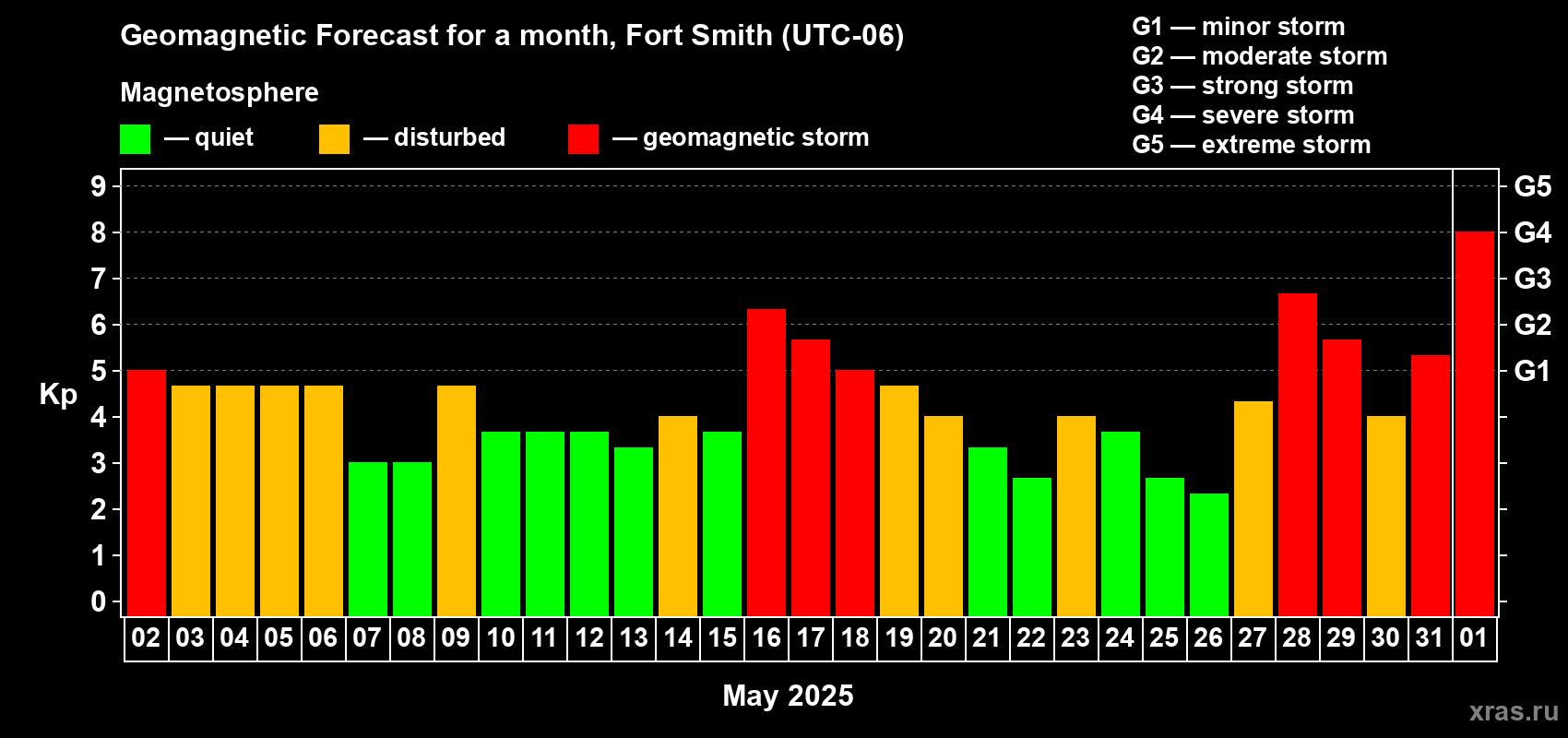Click the Kp axis title
This screenshot has height=738, width=1568.
[58, 395]
